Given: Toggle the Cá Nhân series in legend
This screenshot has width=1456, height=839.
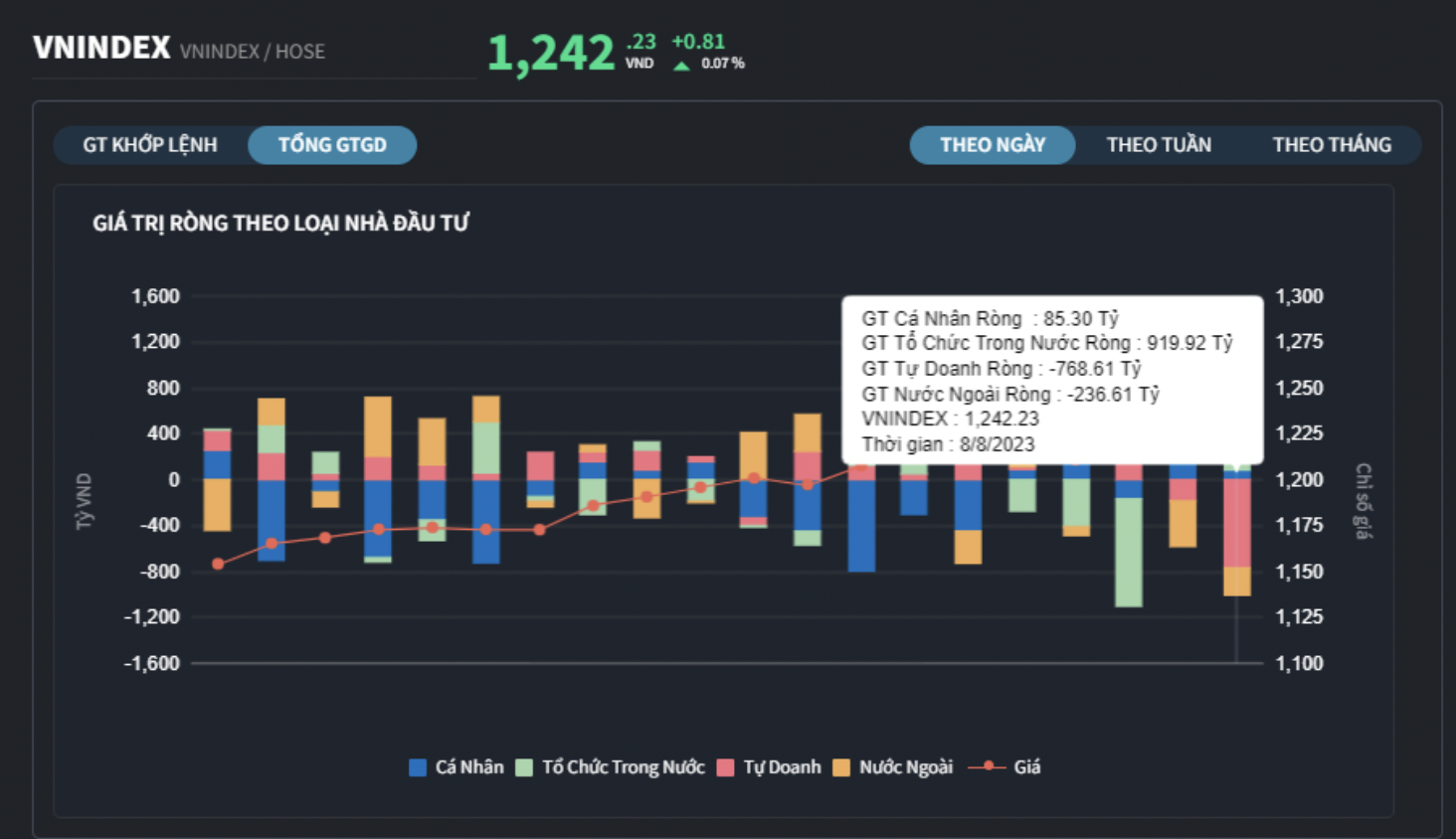Looking at the screenshot, I should [456, 767].
